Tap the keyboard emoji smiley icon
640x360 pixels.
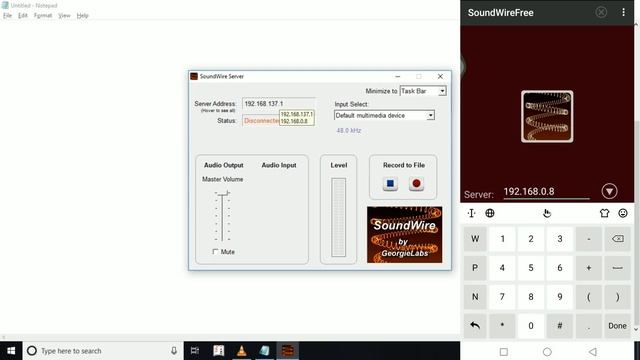click(623, 213)
